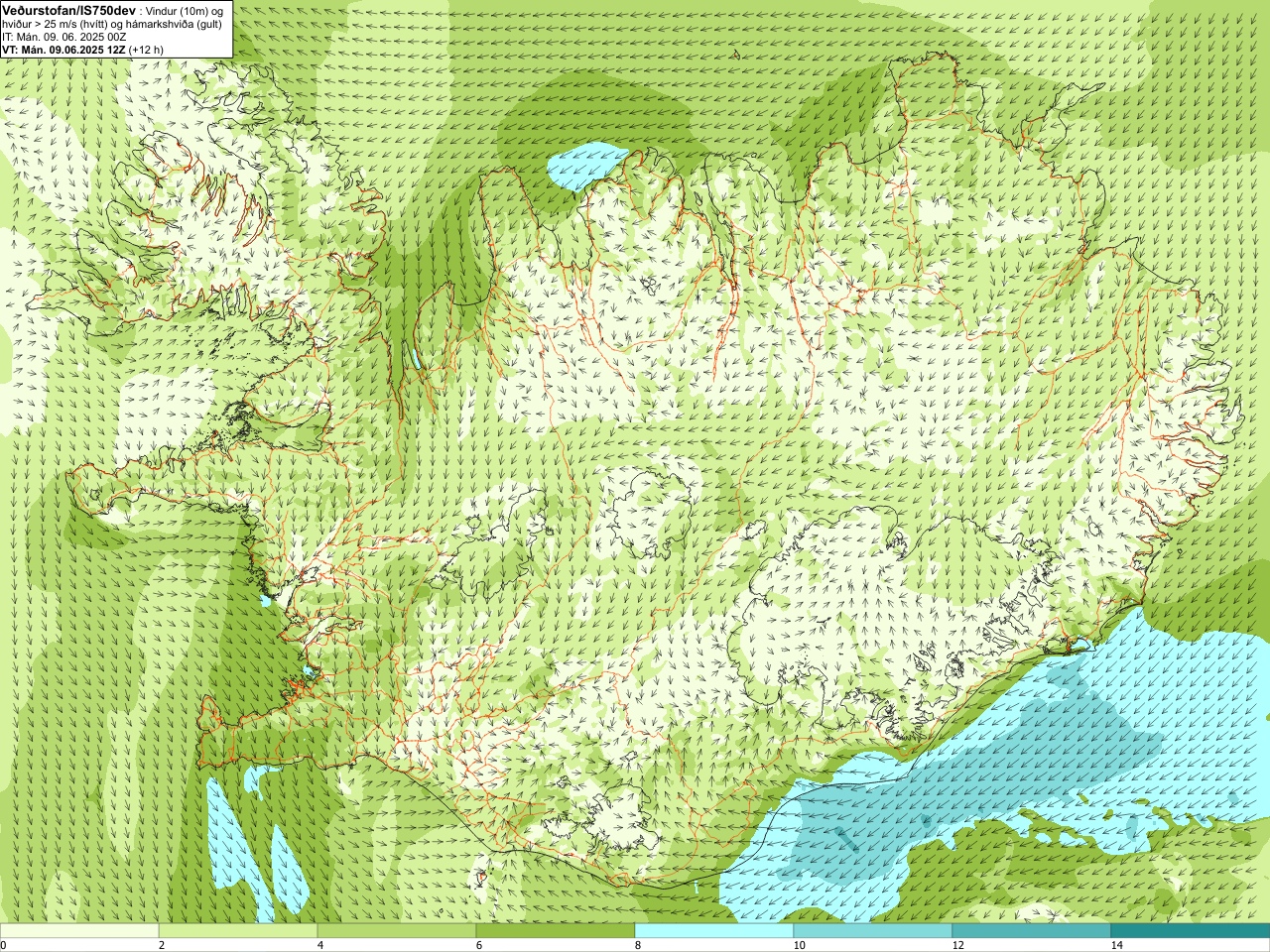The width and height of the screenshot is (1270, 952).
Task: Click the darkest teal above-14 legend swatch
Action: 1191,930
